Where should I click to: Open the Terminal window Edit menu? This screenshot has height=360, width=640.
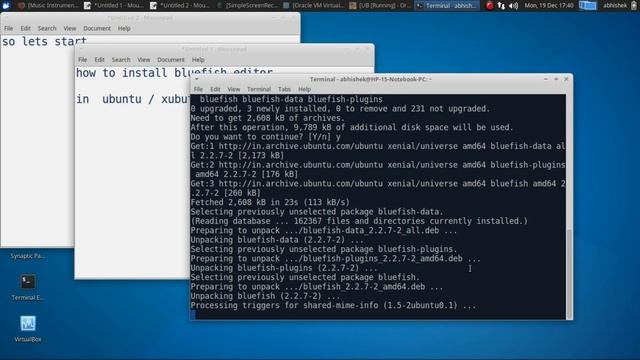215,89
